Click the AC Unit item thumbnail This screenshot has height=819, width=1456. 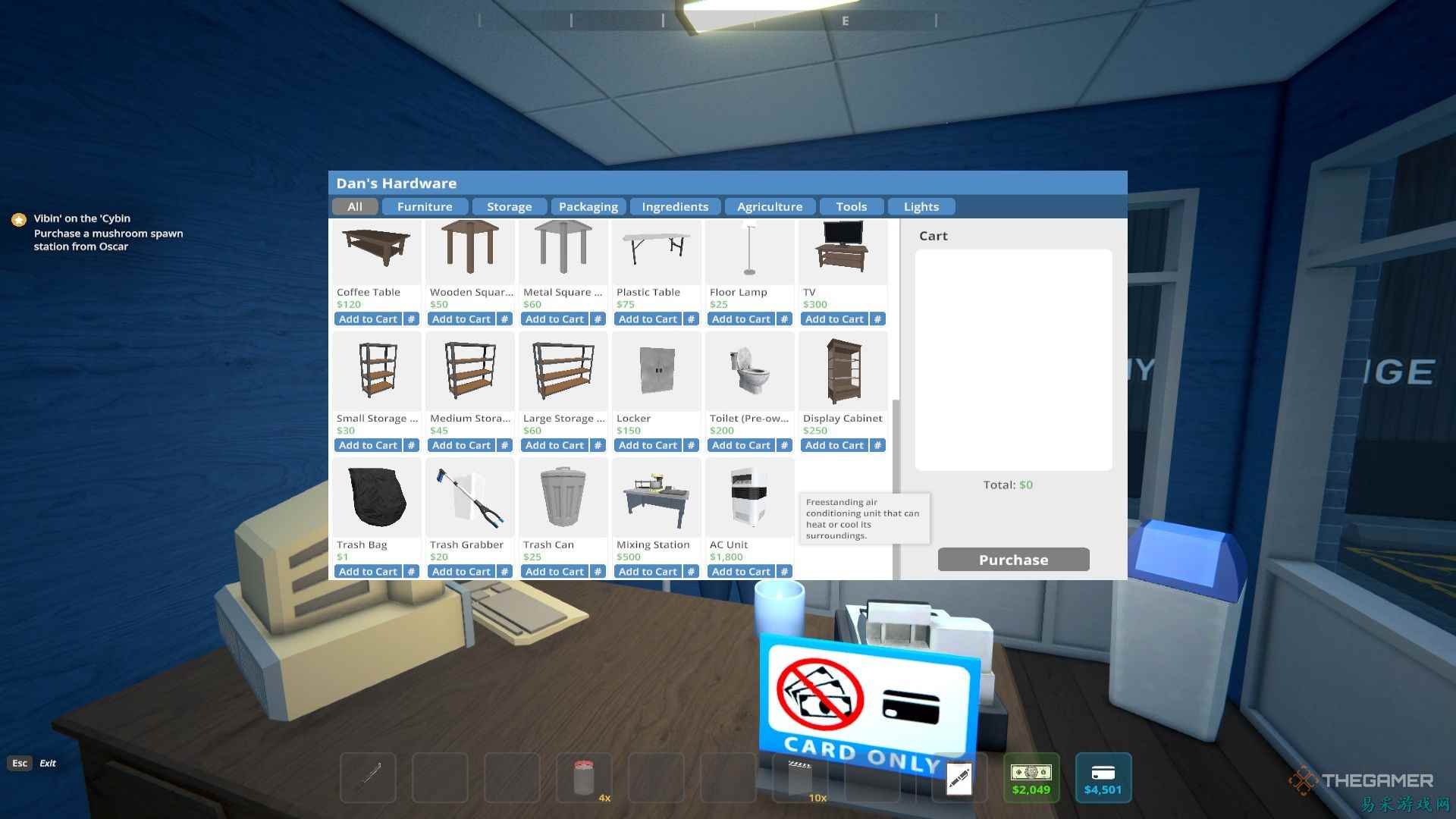[749, 498]
